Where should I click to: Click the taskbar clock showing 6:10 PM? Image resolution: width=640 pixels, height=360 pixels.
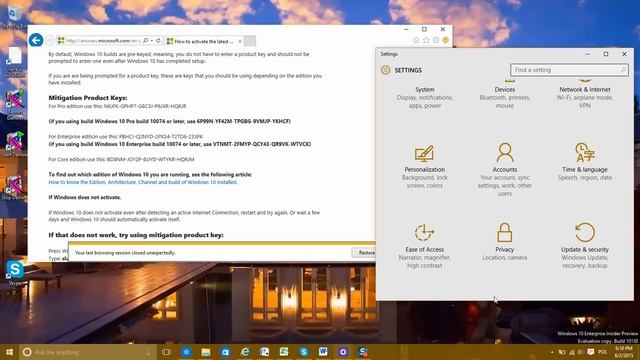point(623,352)
